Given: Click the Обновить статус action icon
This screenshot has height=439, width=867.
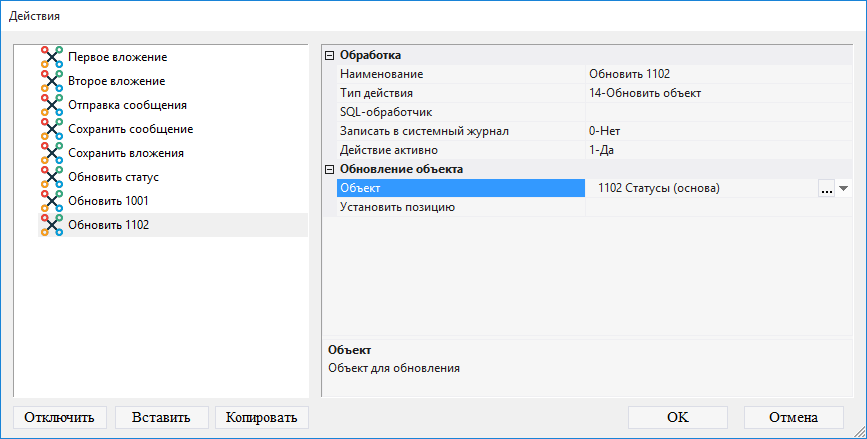Looking at the screenshot, I should point(52,177).
